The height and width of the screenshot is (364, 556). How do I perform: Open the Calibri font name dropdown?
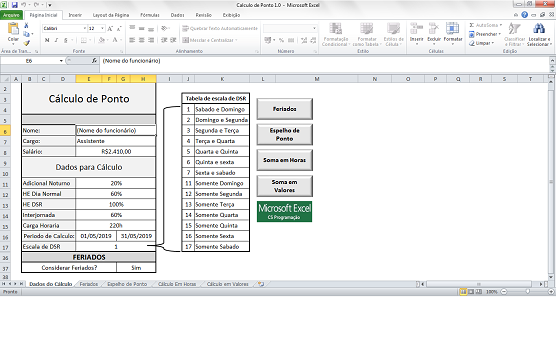tap(85, 28)
